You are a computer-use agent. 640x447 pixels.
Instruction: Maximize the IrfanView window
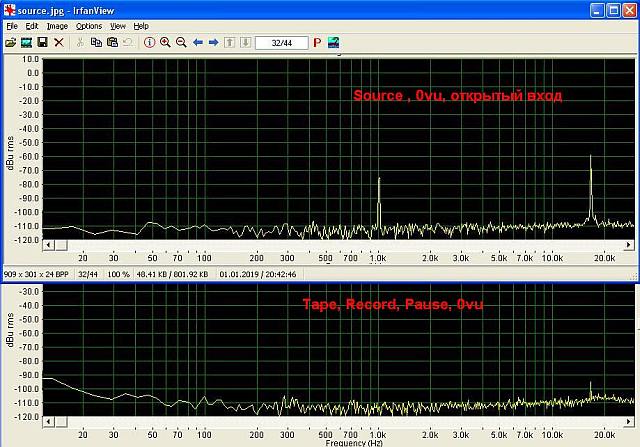(x=611, y=9)
